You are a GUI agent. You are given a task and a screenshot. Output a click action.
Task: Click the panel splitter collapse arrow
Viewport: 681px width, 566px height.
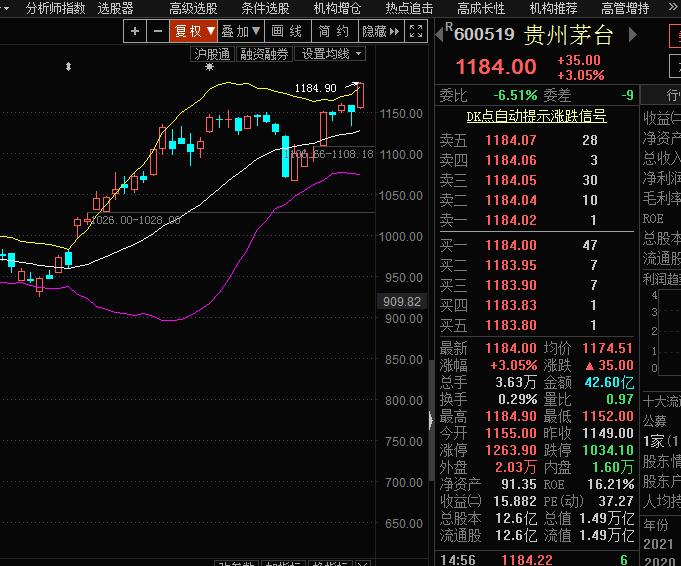(x=431, y=420)
